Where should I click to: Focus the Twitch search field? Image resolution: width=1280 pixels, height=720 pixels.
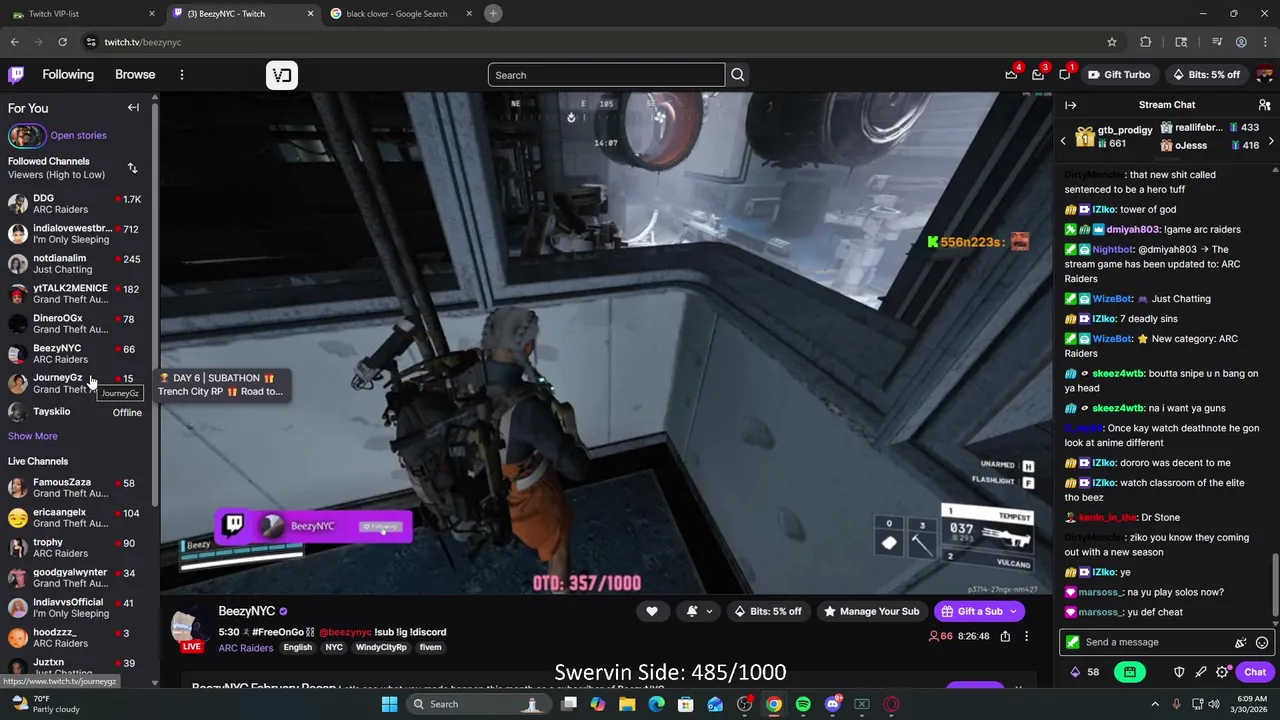coord(606,75)
